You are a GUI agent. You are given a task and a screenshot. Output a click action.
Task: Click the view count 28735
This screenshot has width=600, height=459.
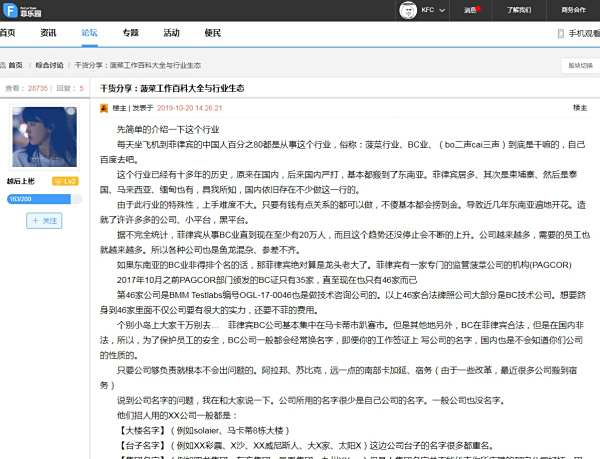[38, 88]
